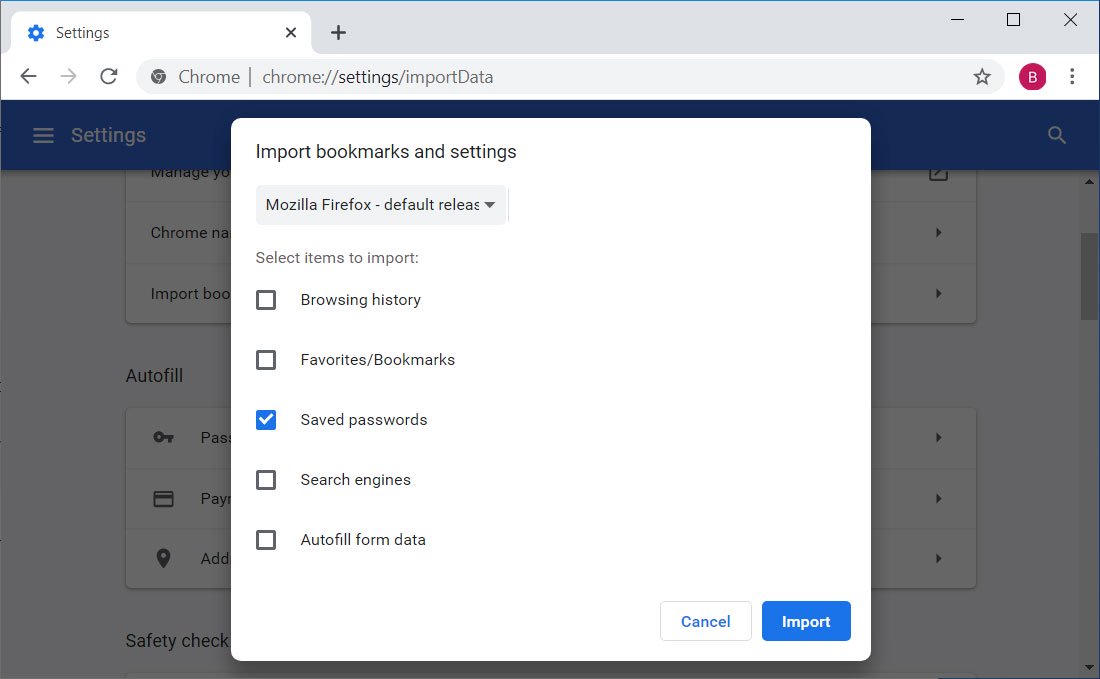This screenshot has height=679, width=1100.
Task: Close the Settings tab
Action: (291, 33)
